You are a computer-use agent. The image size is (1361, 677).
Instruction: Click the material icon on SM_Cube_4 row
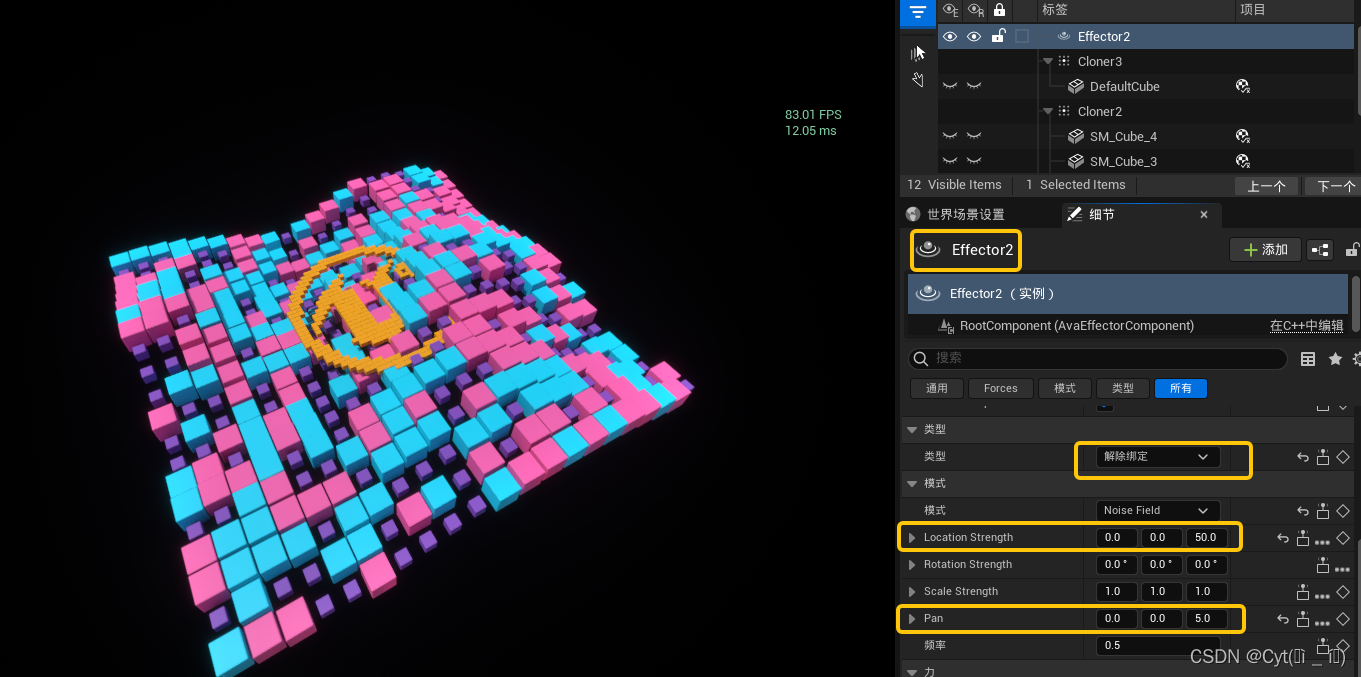click(1243, 137)
